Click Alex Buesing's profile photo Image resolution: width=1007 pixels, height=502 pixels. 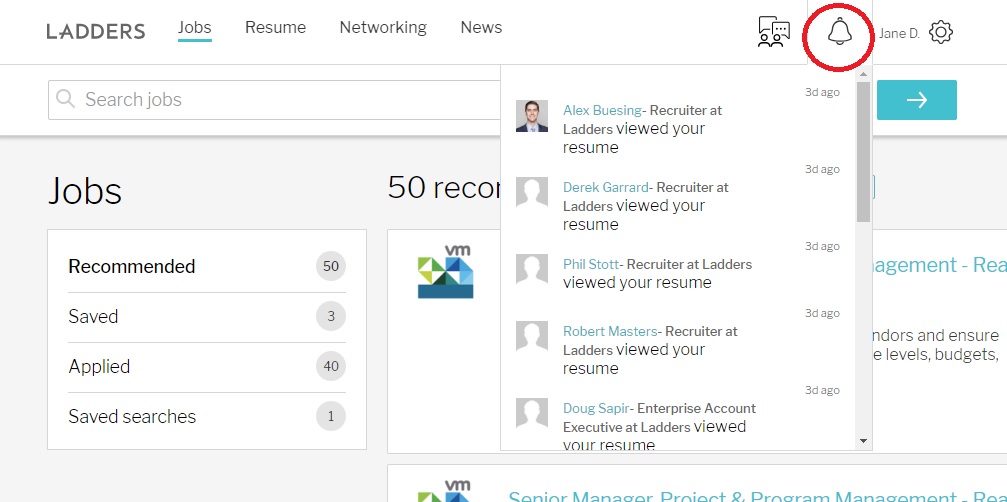pyautogui.click(x=532, y=116)
